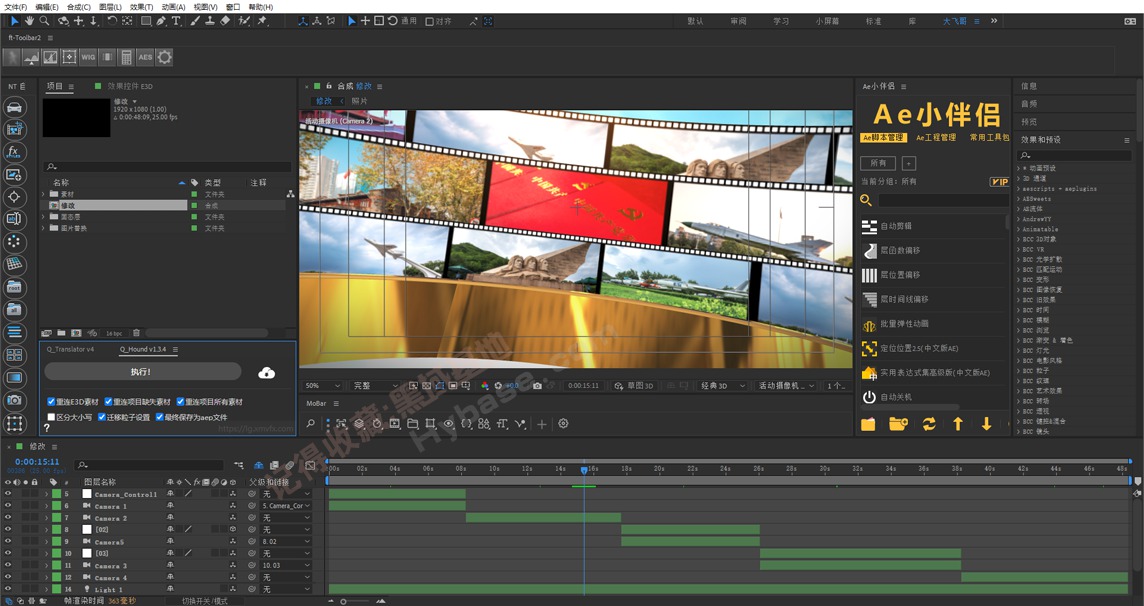Enable the 区分大小写 checkbox
The width and height of the screenshot is (1144, 606).
[51, 417]
